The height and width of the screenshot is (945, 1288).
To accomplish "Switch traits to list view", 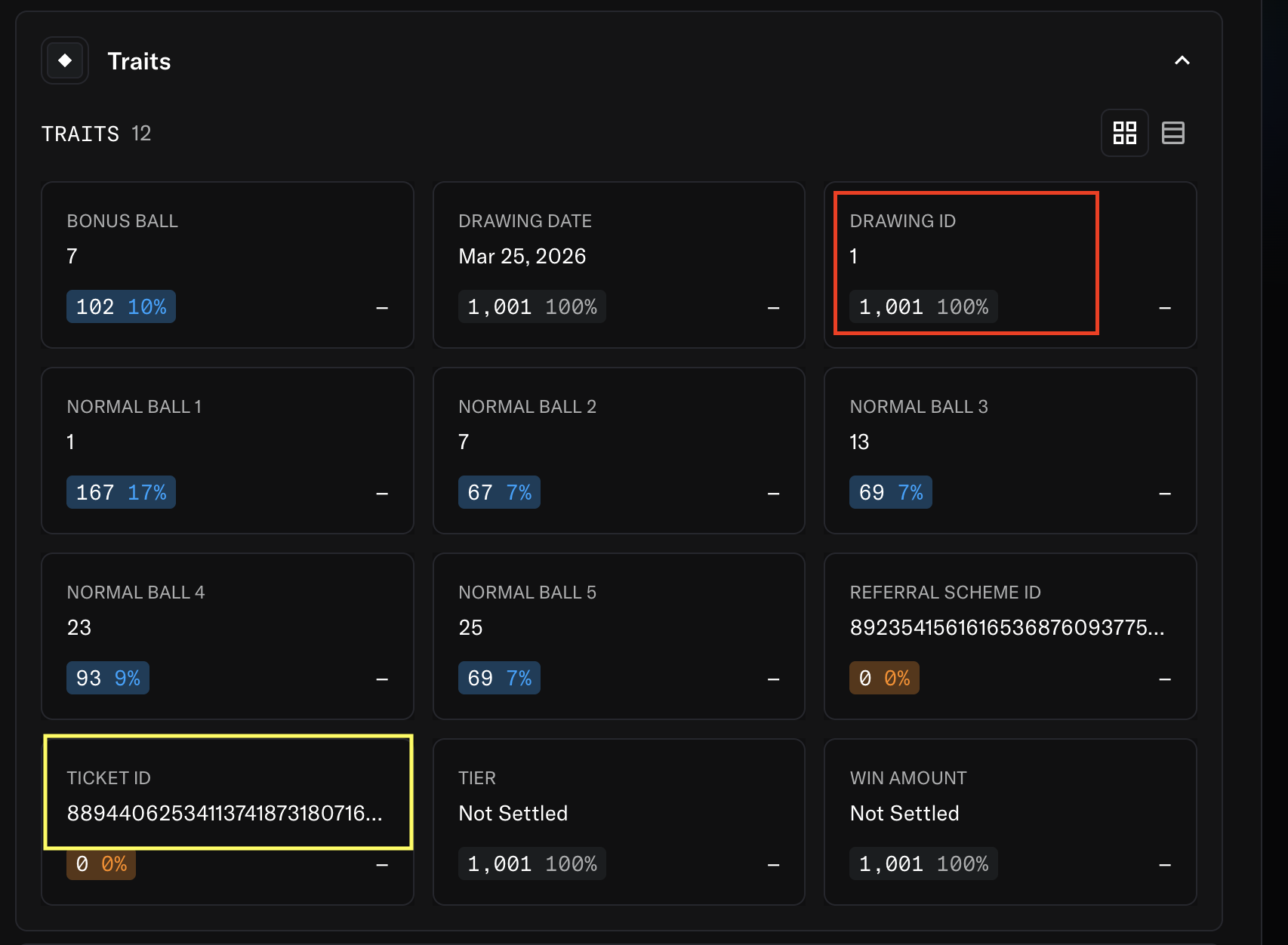I will 1173,133.
